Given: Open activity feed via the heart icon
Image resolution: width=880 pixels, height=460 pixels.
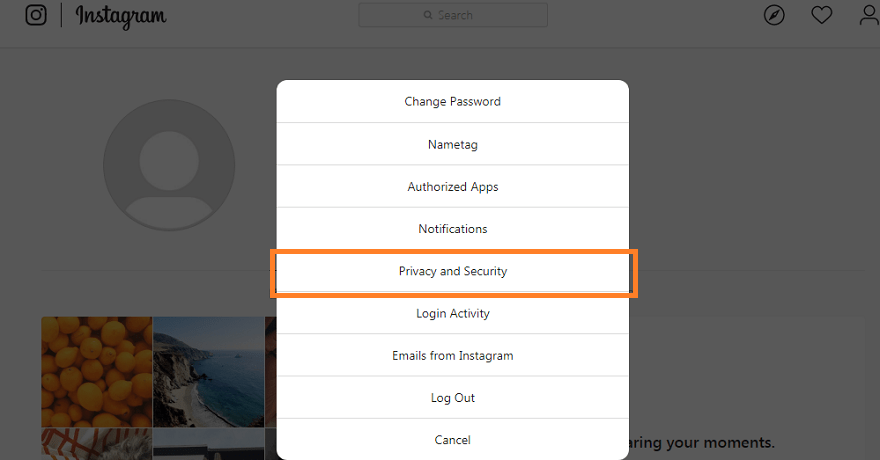Looking at the screenshot, I should (x=821, y=15).
